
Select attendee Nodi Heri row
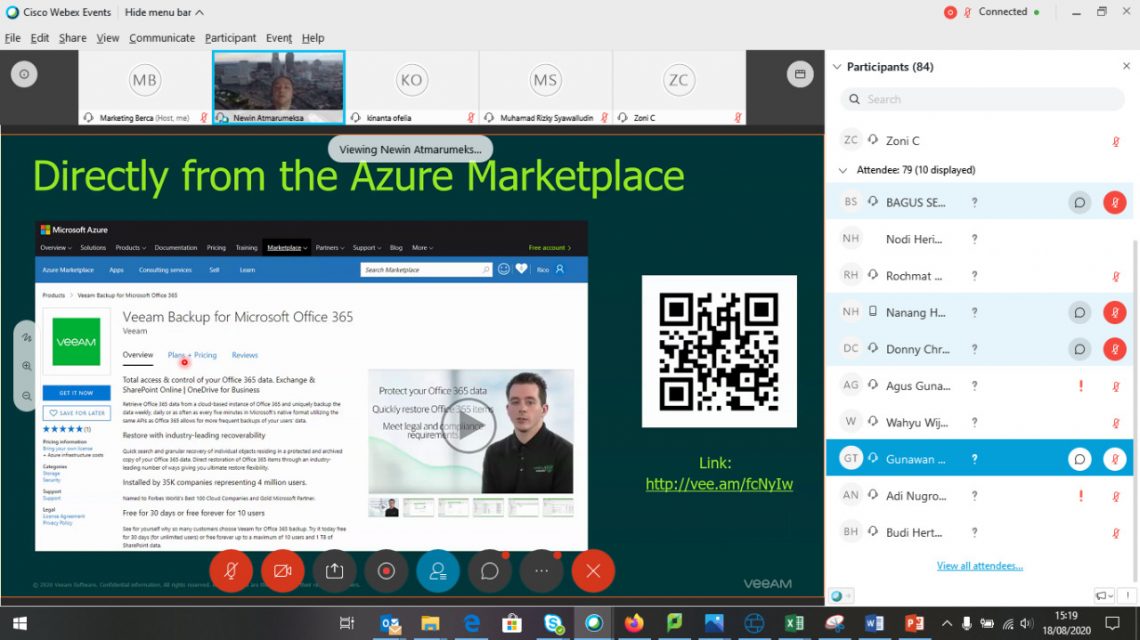979,239
